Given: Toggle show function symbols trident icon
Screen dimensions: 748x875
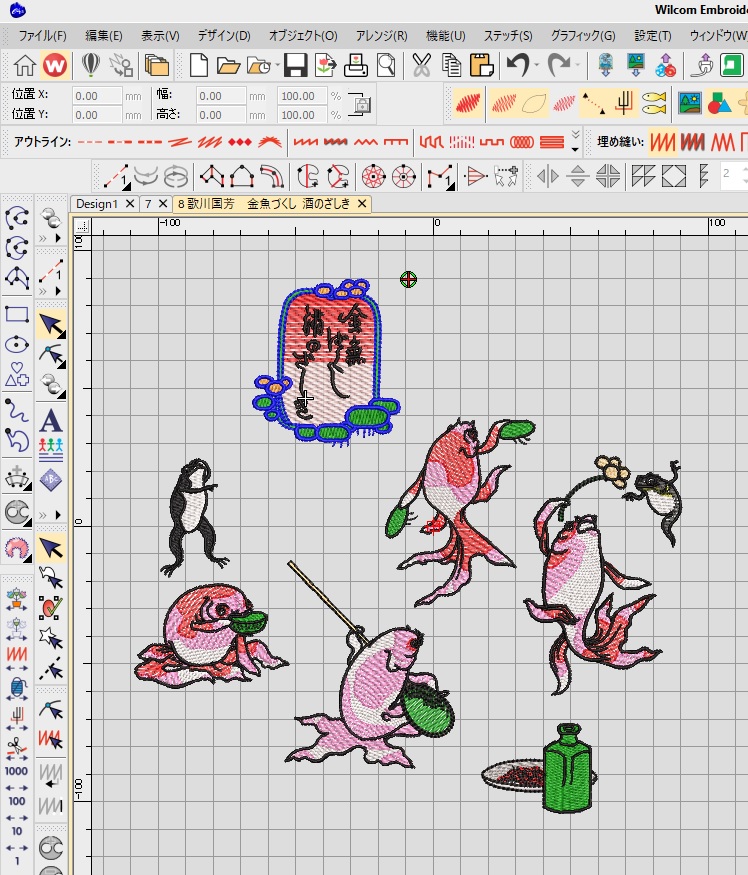Looking at the screenshot, I should (x=624, y=103).
